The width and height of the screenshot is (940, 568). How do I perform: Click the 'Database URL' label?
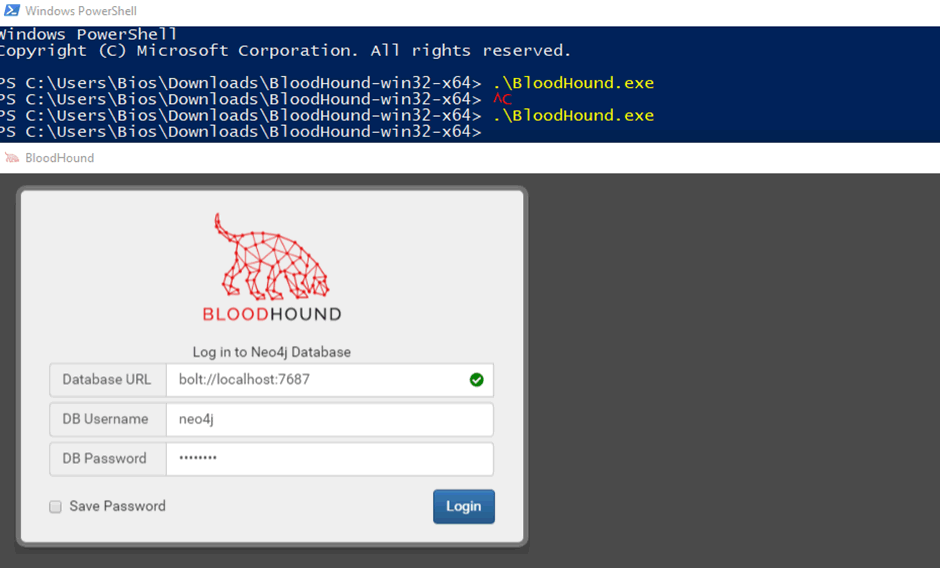pos(107,380)
